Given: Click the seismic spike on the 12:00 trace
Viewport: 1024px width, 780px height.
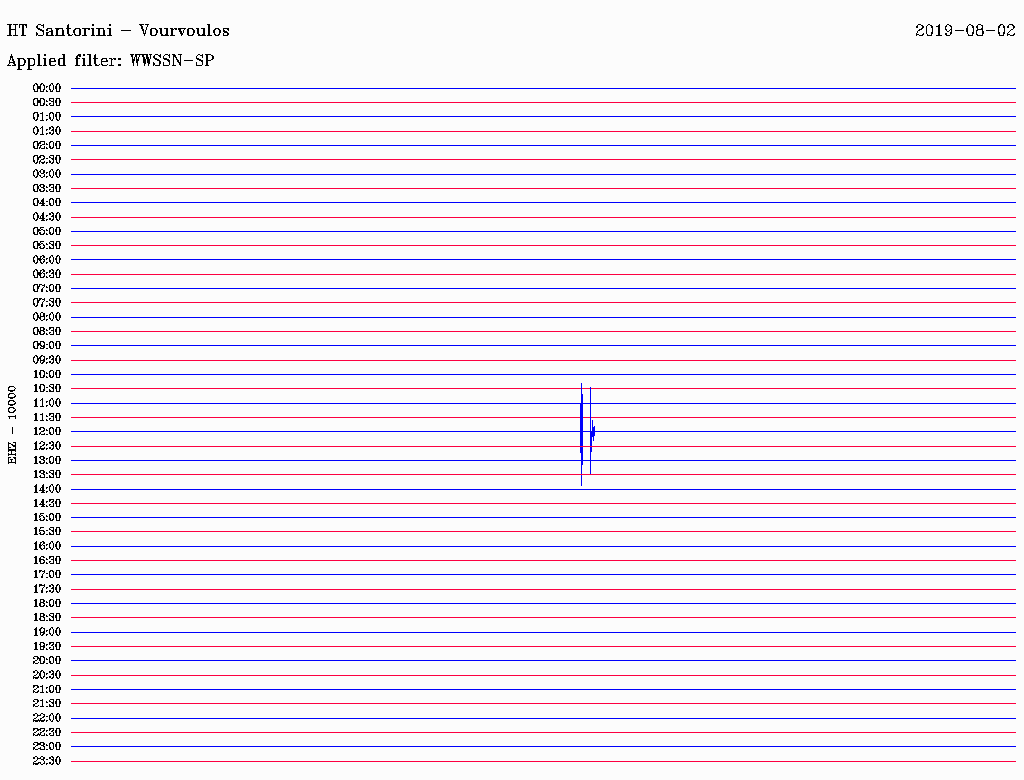Looking at the screenshot, I should click(587, 434).
